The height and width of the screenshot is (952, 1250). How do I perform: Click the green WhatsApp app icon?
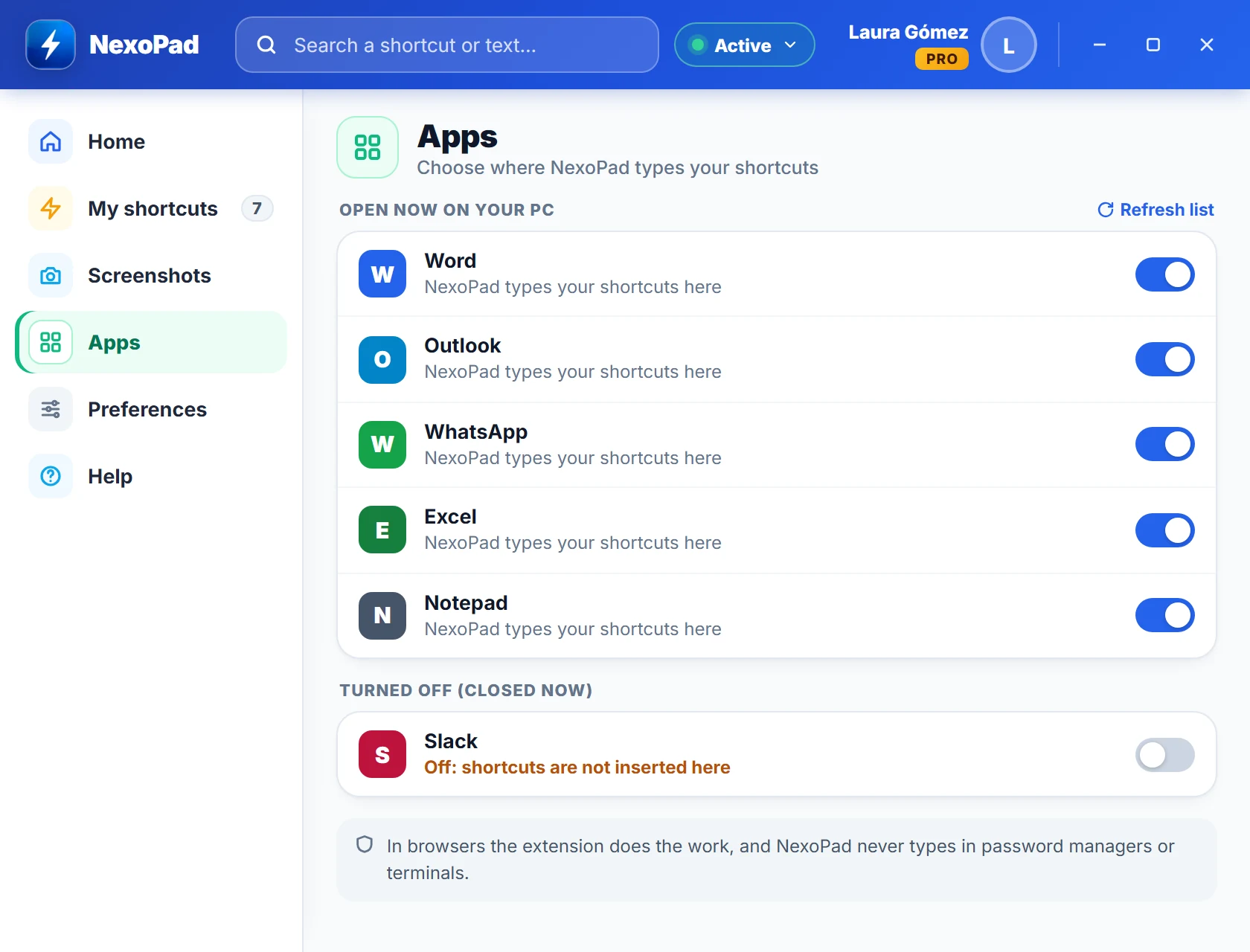[382, 445]
